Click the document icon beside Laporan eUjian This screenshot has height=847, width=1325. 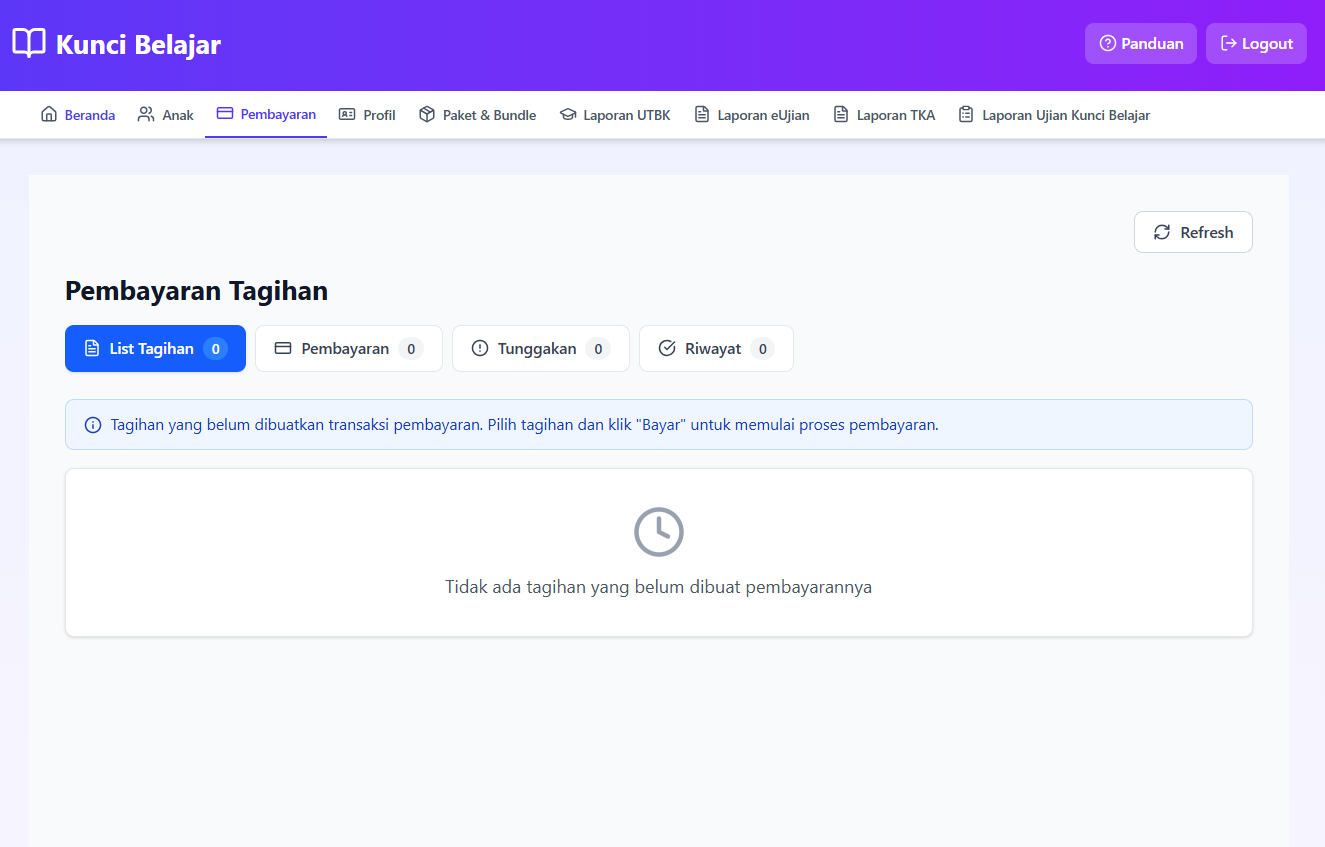(x=702, y=115)
